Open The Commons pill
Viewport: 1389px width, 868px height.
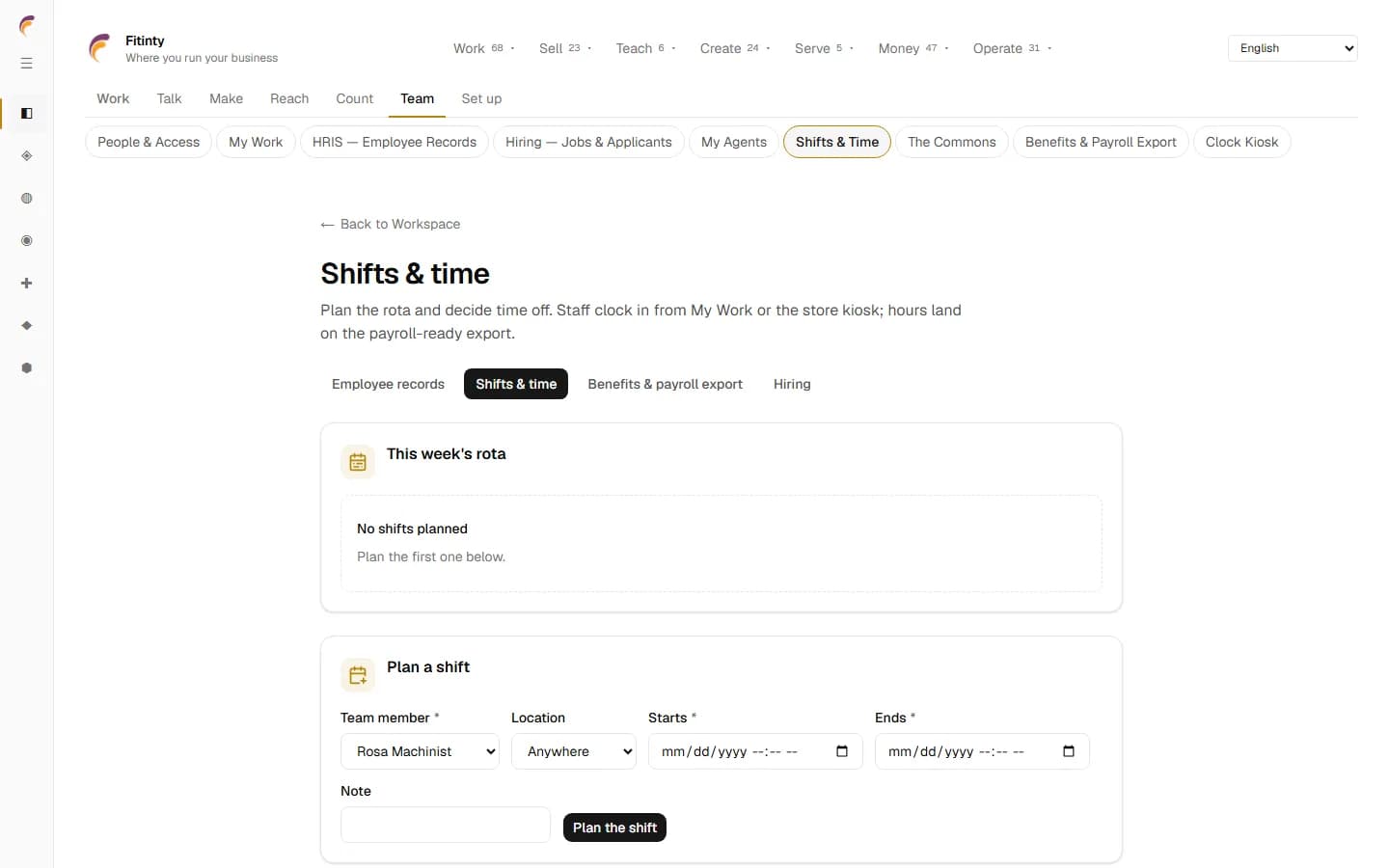point(952,142)
